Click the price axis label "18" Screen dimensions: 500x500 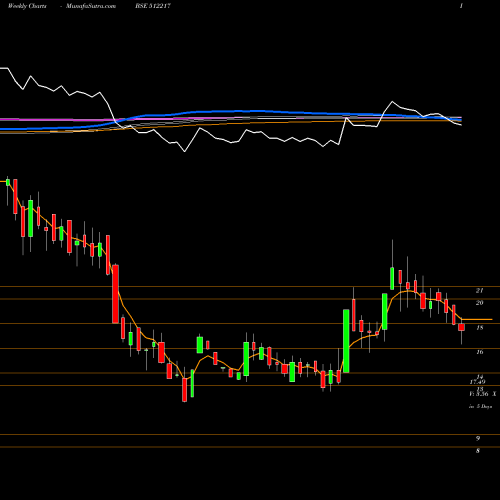[x=479, y=328]
